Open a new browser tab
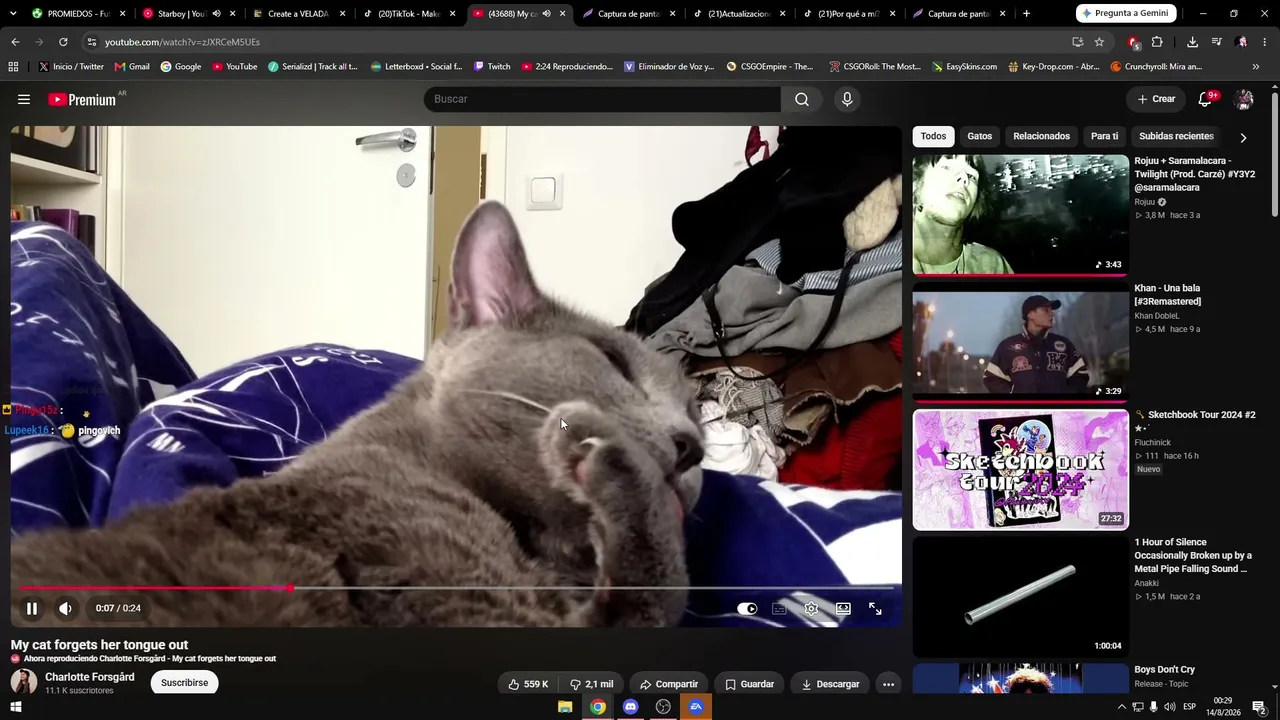The image size is (1280, 720). [x=1026, y=14]
